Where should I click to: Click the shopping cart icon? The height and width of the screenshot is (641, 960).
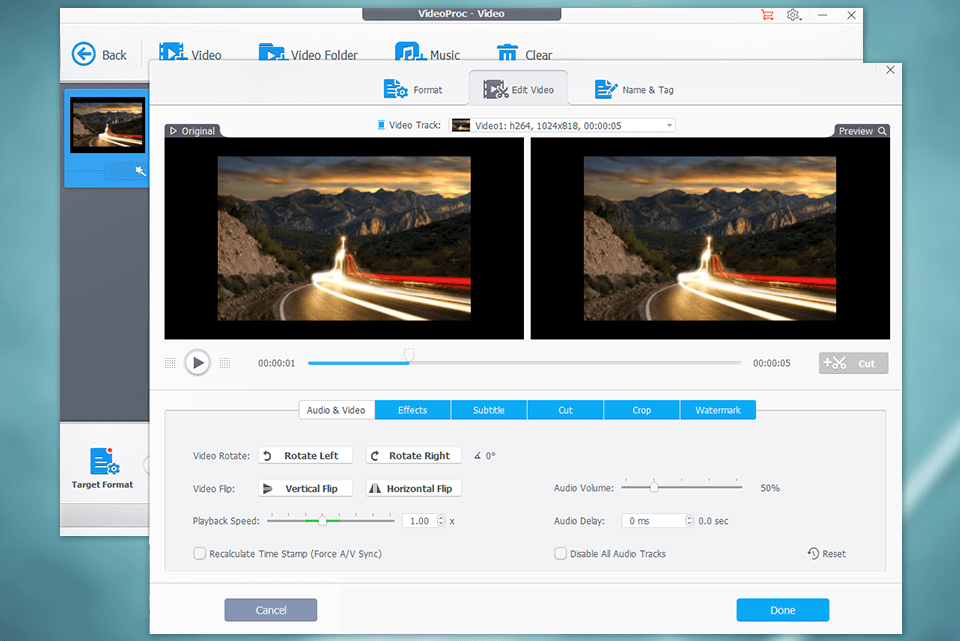pyautogui.click(x=767, y=15)
